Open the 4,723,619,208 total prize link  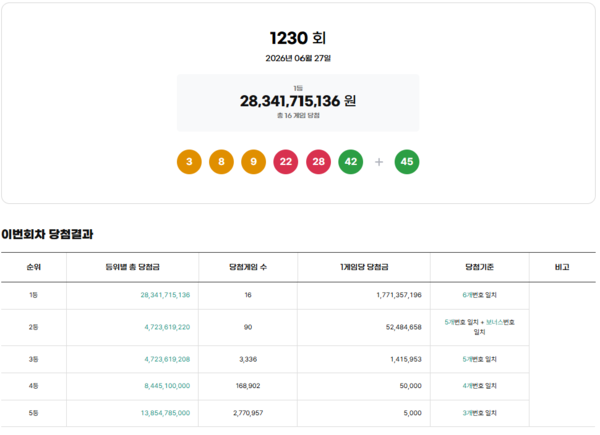pyautogui.click(x=167, y=359)
